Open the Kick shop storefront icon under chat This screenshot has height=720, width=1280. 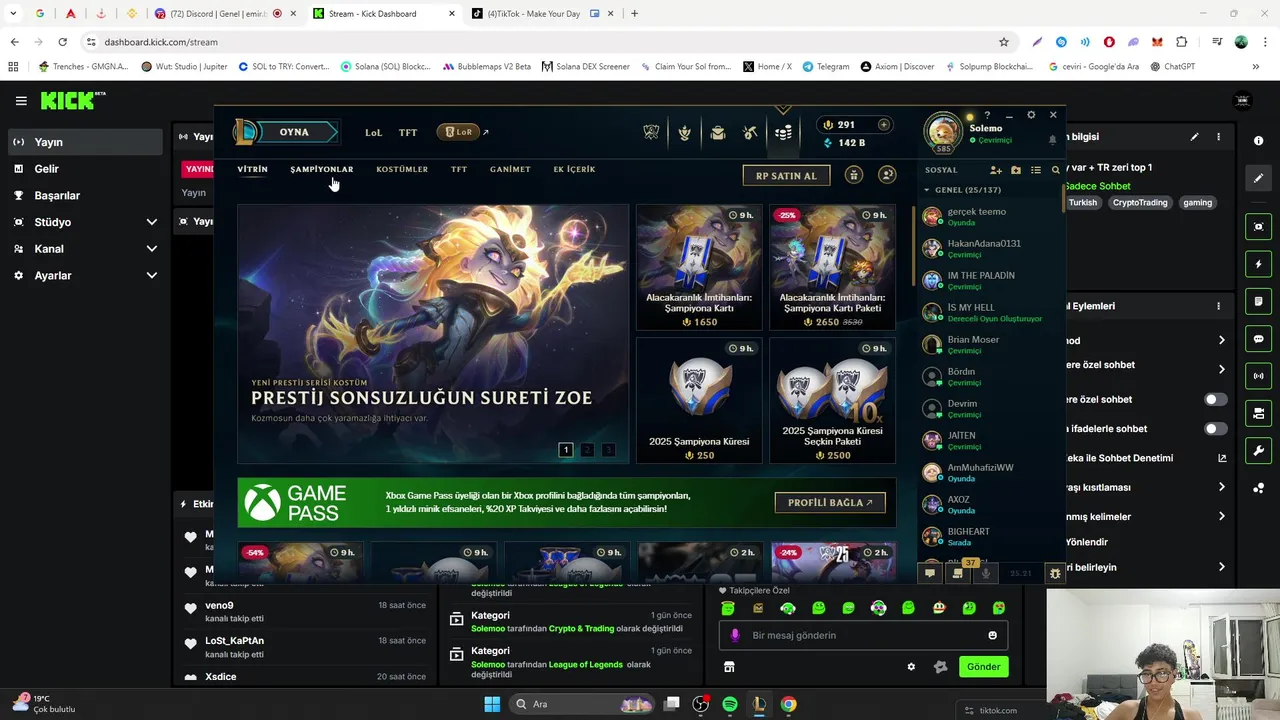pos(729,667)
